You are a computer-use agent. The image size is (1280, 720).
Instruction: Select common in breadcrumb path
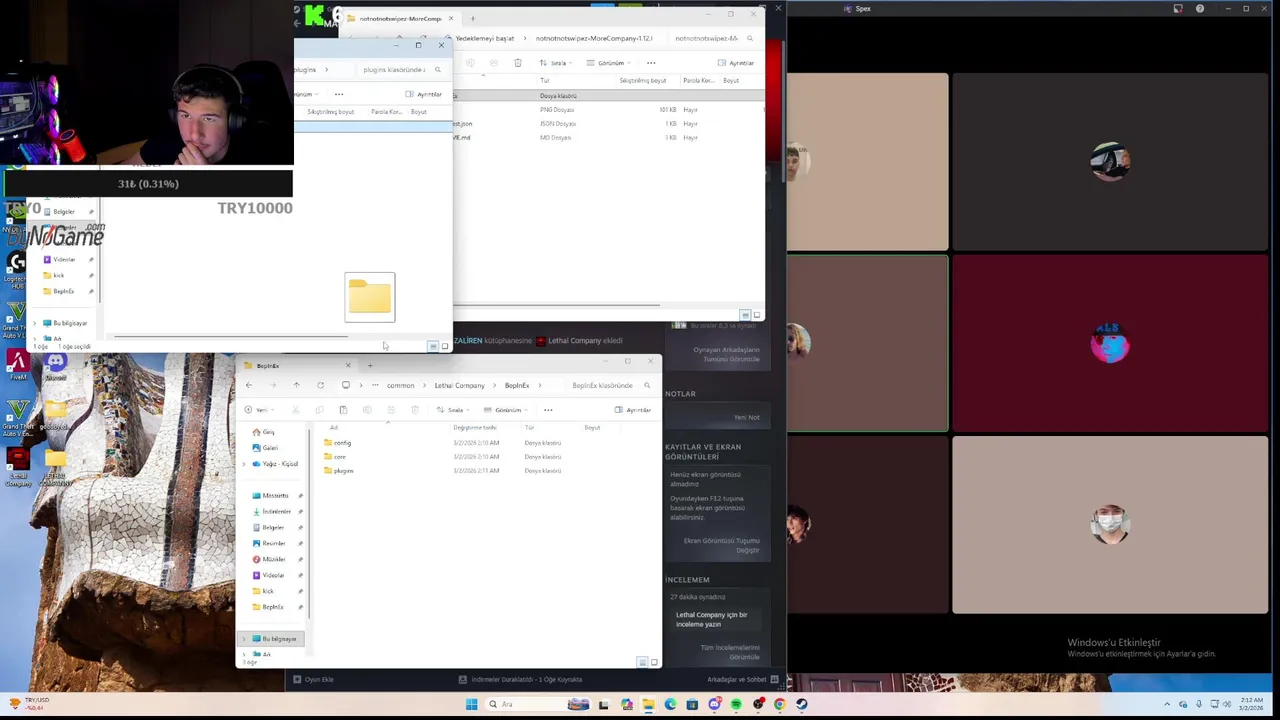[x=400, y=385]
